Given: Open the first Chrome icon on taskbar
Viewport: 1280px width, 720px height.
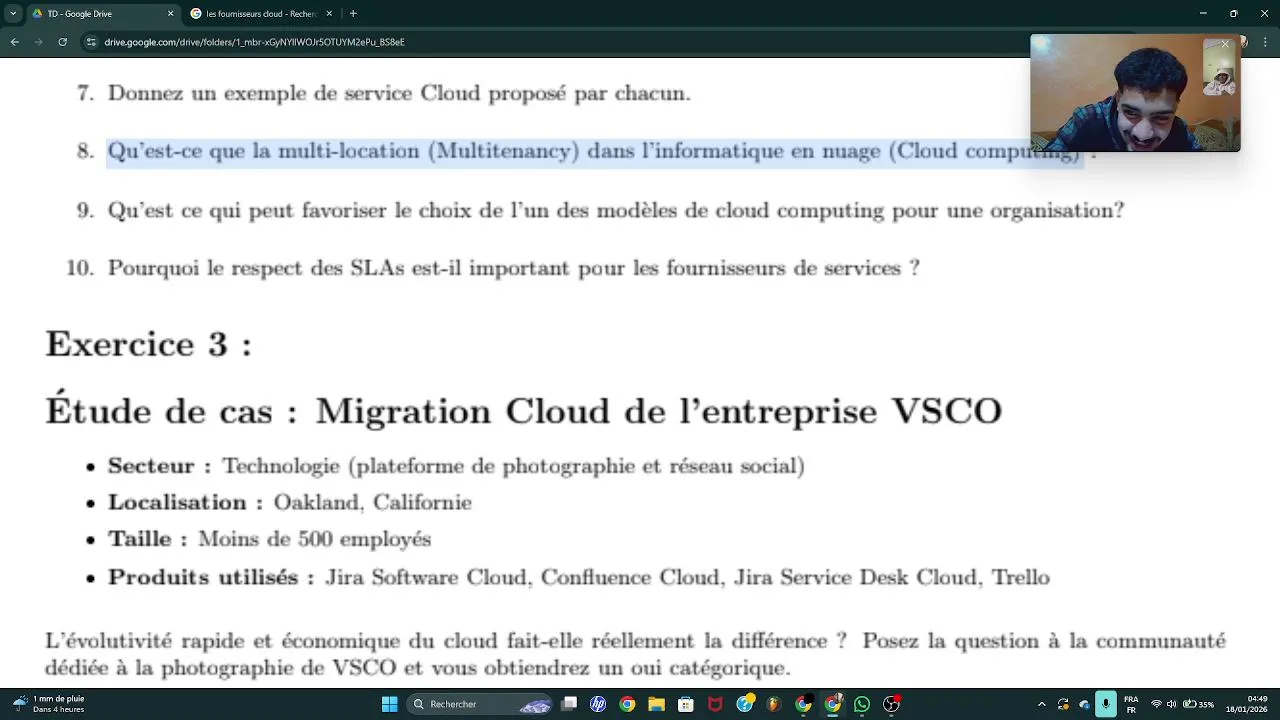Looking at the screenshot, I should 627,704.
